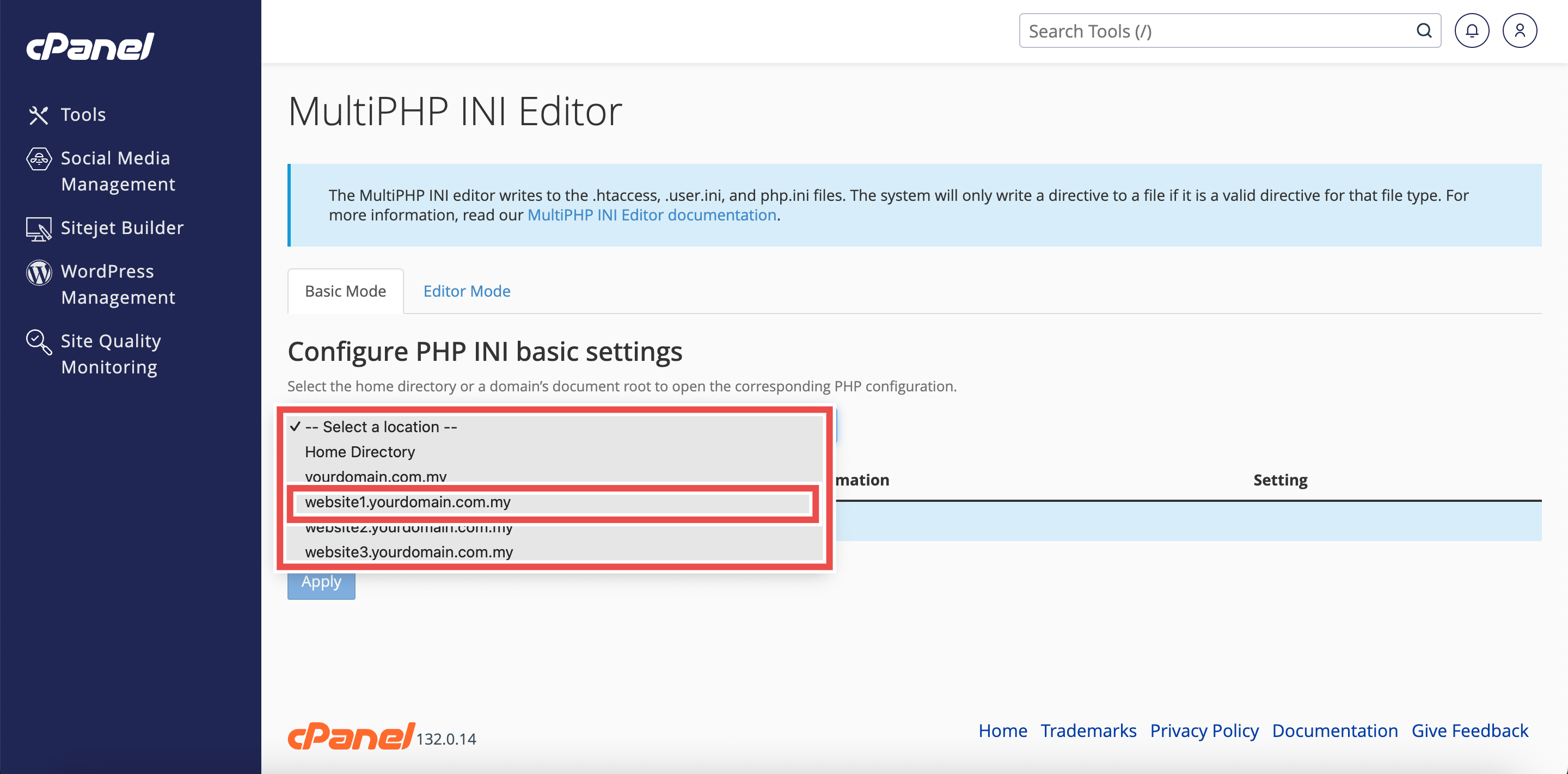Click the Search Tools input field
Image resolution: width=1568 pixels, height=774 pixels.
(x=1217, y=31)
